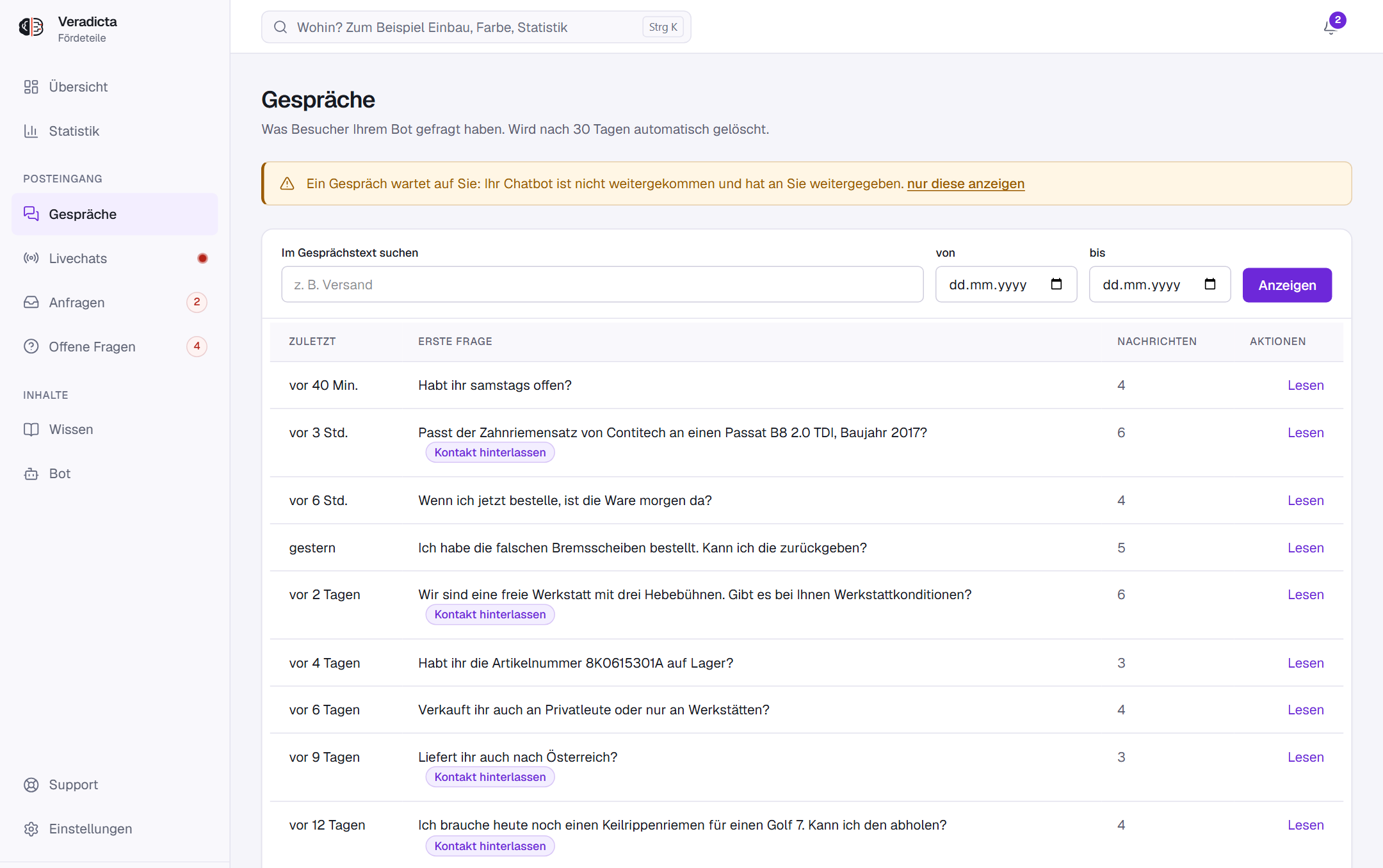The height and width of the screenshot is (868, 1383).
Task: Click Lesen for the Zahnriemensatz Passat row
Action: click(1306, 433)
